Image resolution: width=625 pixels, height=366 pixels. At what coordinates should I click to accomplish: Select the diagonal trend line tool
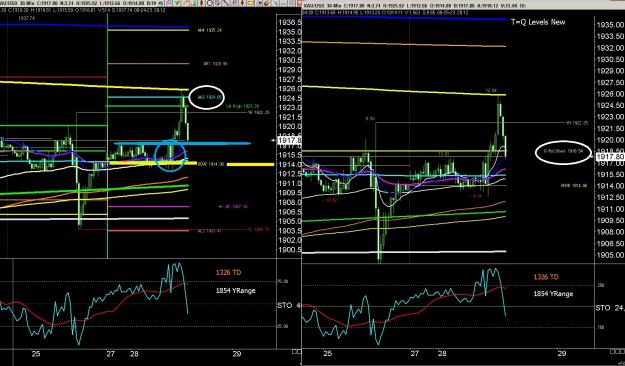[226, 3]
